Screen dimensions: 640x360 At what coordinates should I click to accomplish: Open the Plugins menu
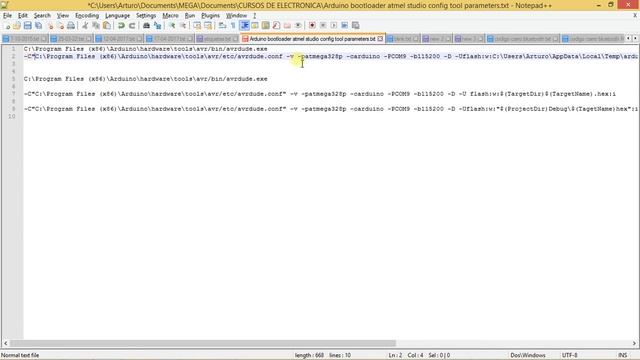(211, 16)
